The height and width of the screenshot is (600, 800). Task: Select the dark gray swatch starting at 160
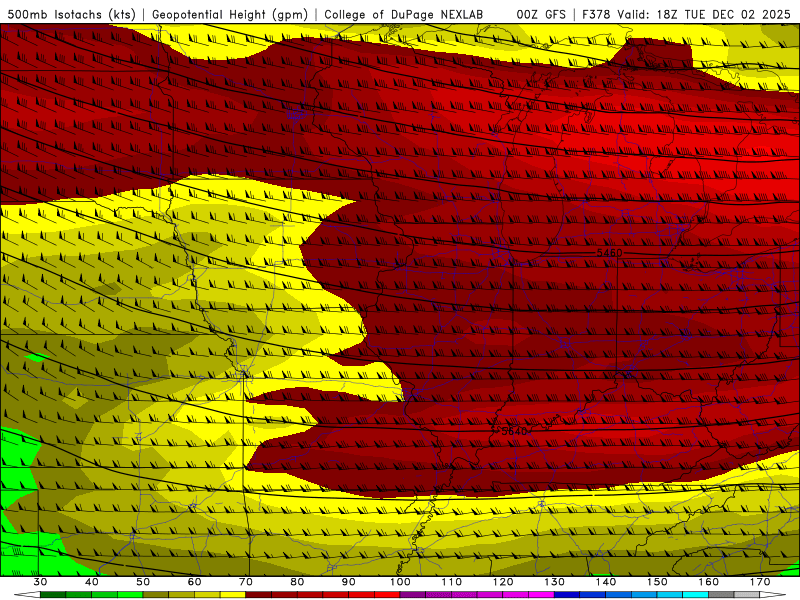tap(721, 596)
